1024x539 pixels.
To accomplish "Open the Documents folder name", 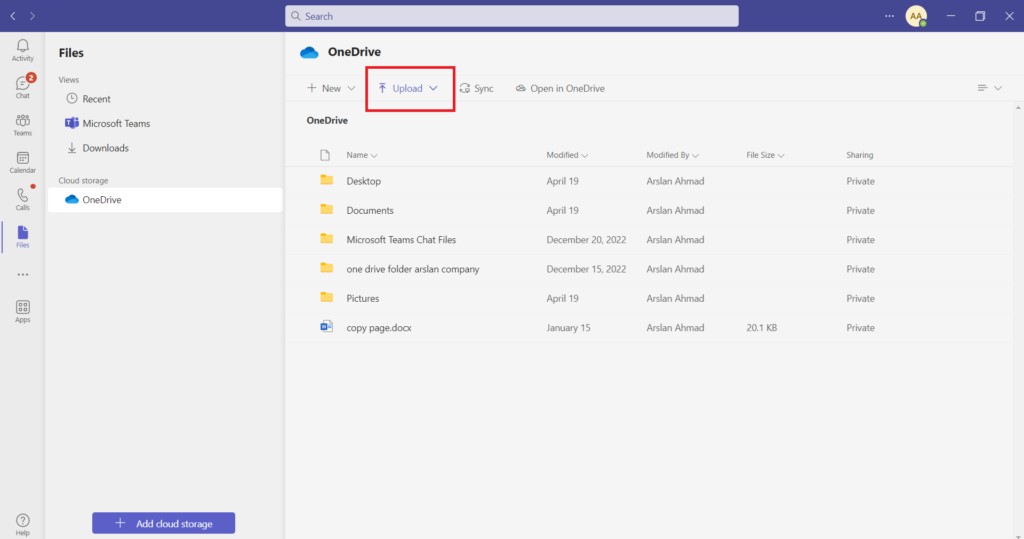I will (370, 210).
